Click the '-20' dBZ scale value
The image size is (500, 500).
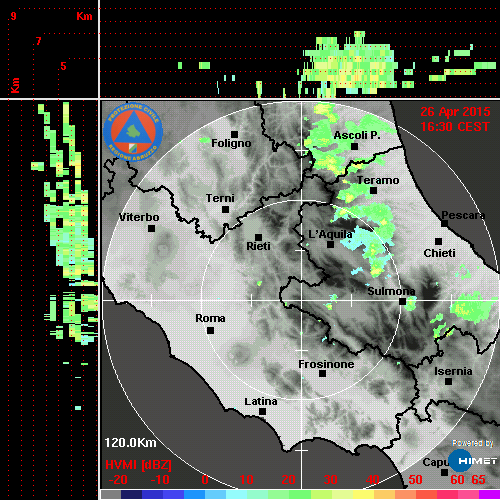pyautogui.click(x=118, y=480)
